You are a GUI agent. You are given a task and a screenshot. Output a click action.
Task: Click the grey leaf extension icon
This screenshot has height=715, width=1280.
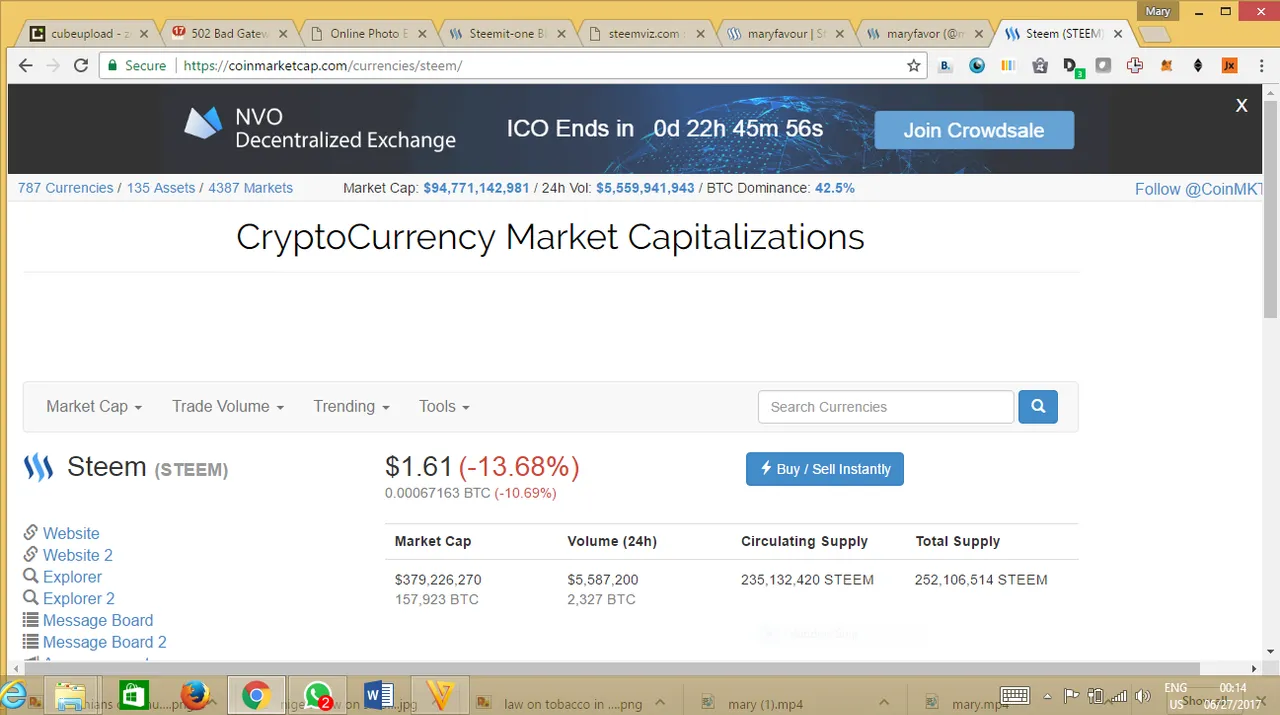(x=1103, y=65)
